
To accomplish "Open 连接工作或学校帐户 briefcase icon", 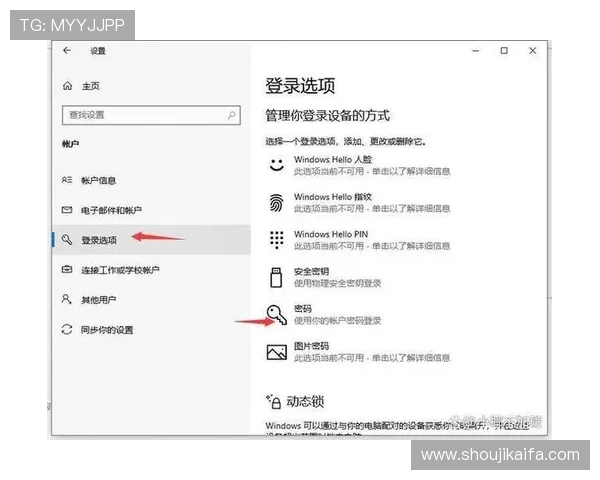I will pos(67,269).
